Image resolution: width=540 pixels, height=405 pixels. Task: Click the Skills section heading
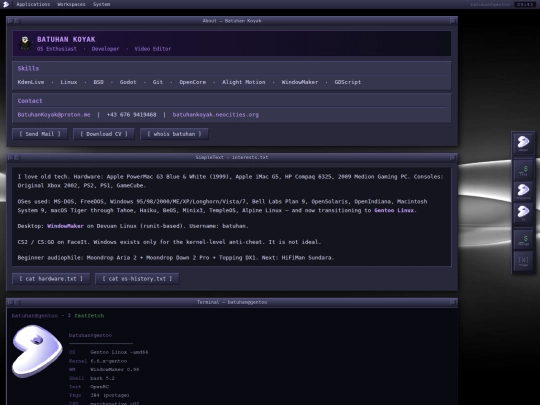(x=28, y=68)
